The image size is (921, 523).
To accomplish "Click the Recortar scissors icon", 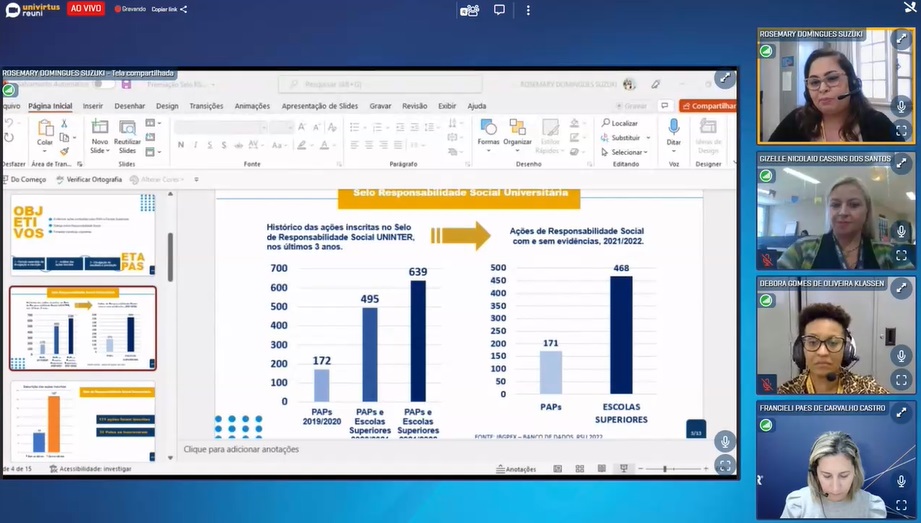I will [x=64, y=123].
